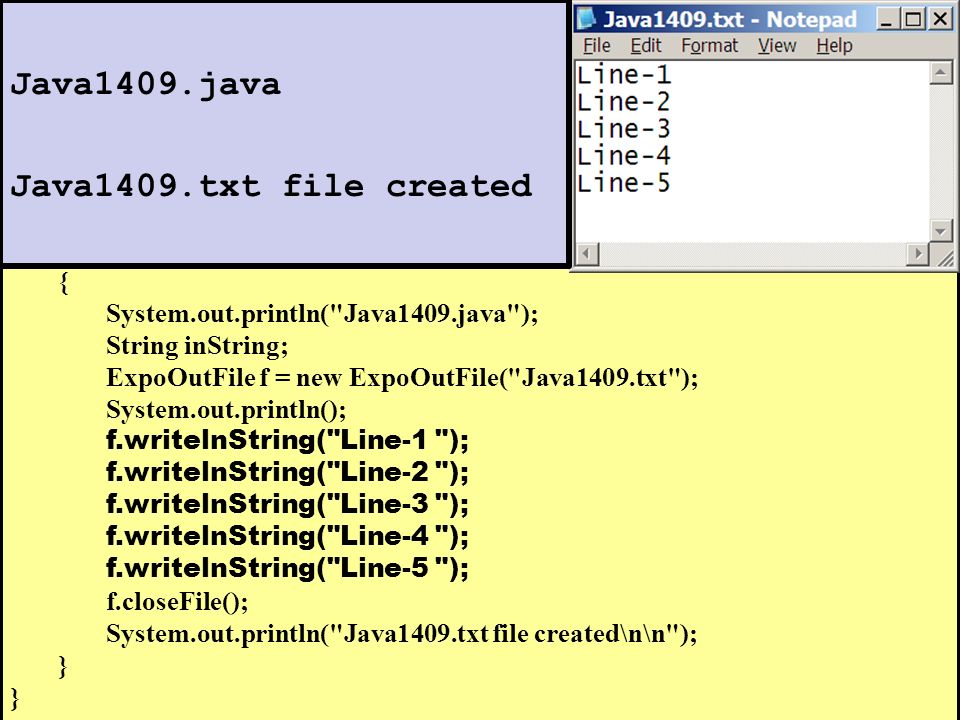Screen dimensions: 960x720
Task: Click the println "file created\n\n" code line
Action: click(402, 633)
